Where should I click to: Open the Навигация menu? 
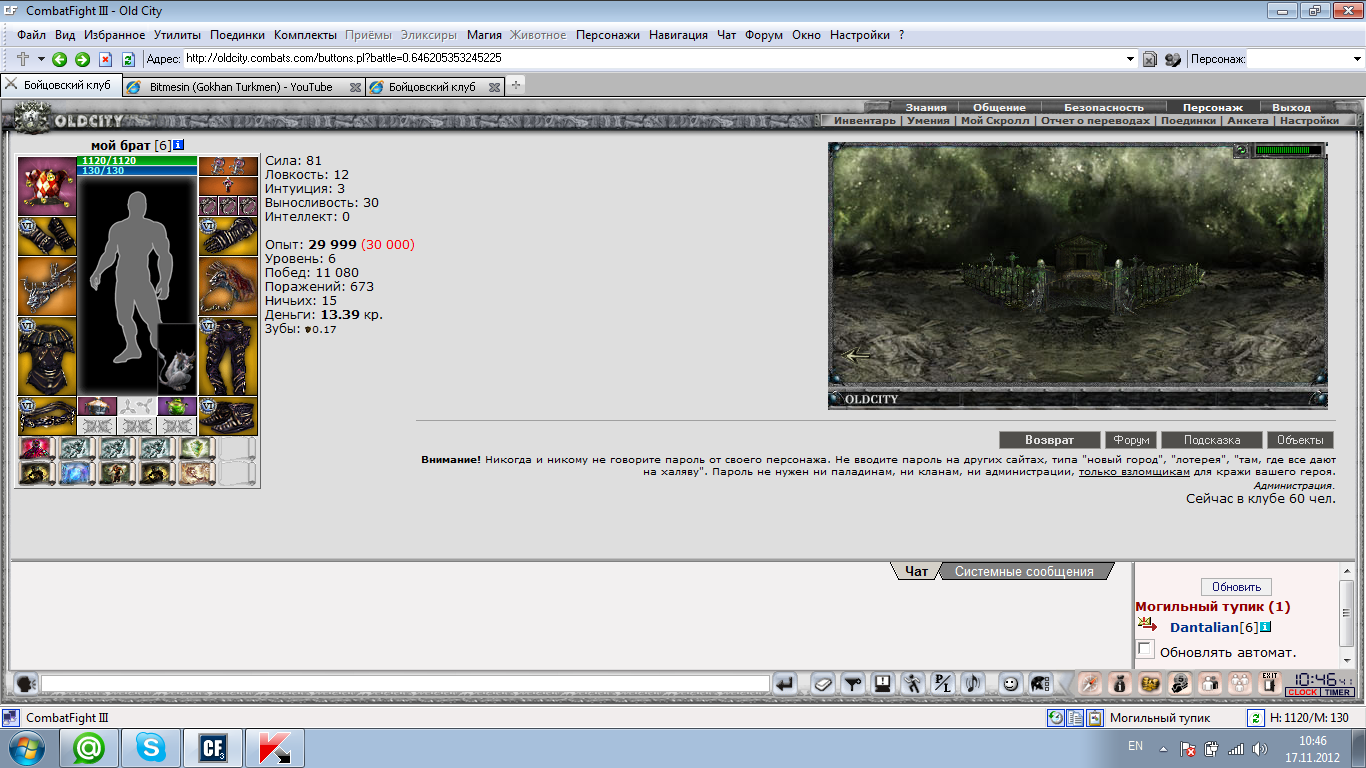(x=678, y=35)
